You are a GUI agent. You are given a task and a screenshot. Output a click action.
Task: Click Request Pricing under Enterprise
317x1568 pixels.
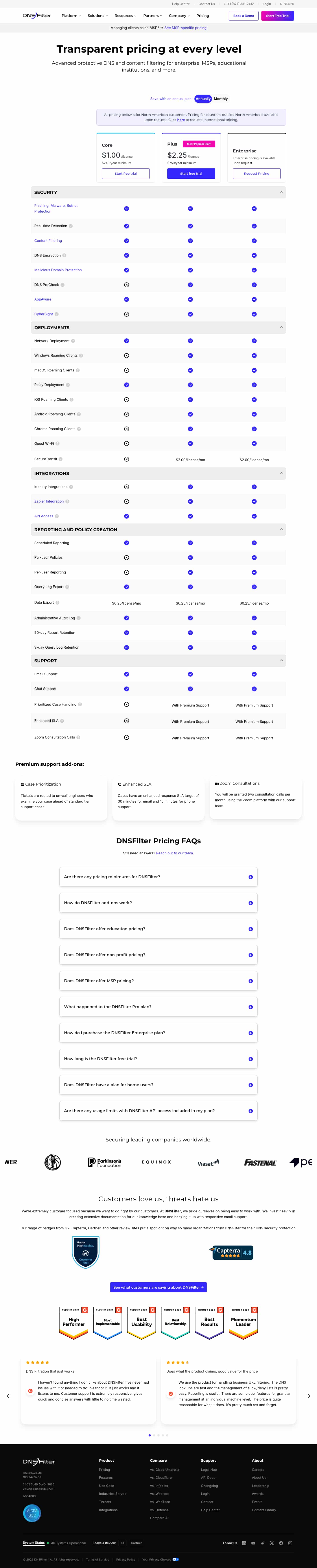point(257,173)
